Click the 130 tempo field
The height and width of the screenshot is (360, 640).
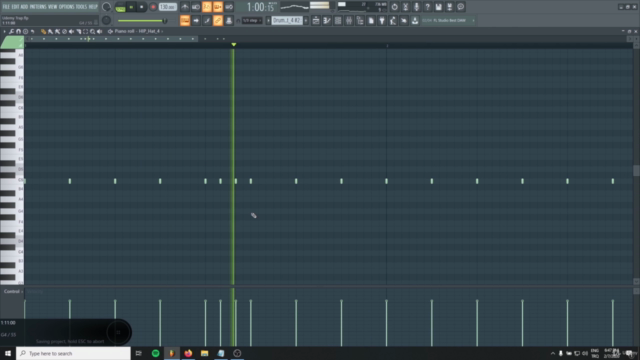pyautogui.click(x=168, y=7)
